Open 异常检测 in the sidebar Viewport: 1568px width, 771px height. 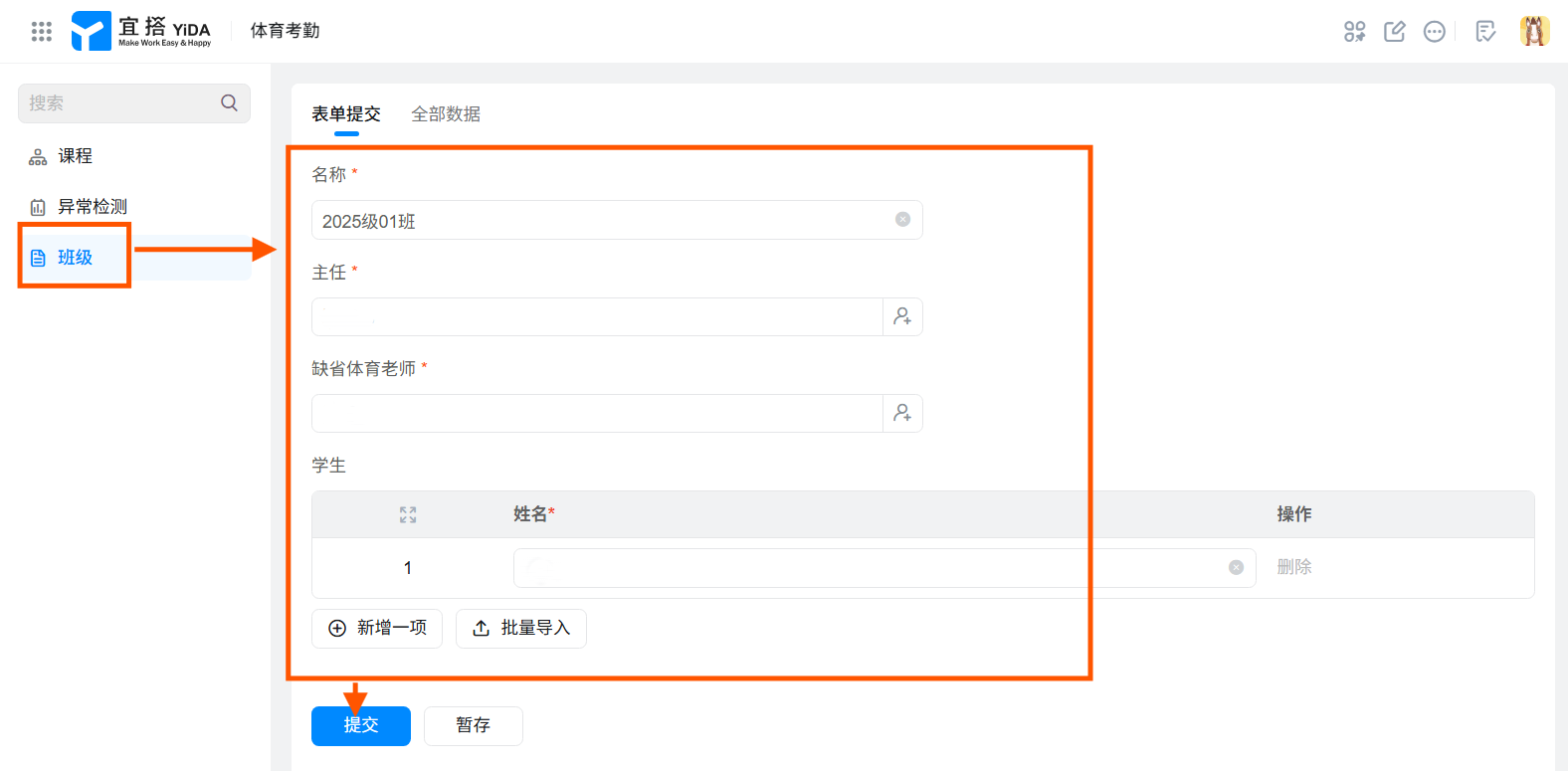(x=92, y=207)
